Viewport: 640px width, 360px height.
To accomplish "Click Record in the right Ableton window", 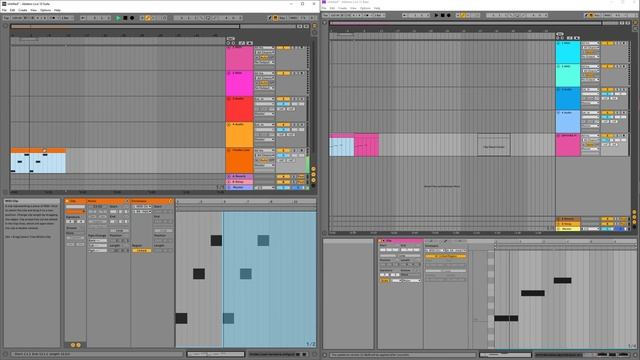I will [449, 15].
